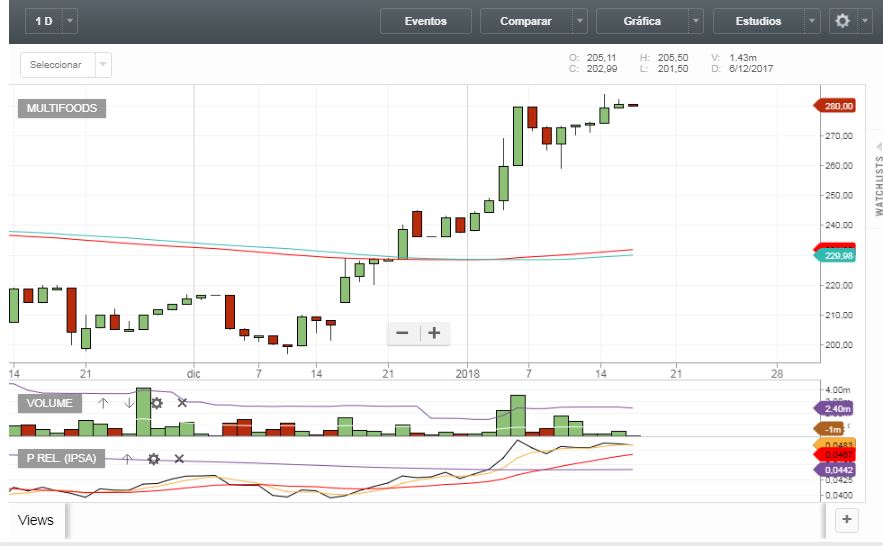Open the Watchlists side panel

(878, 185)
